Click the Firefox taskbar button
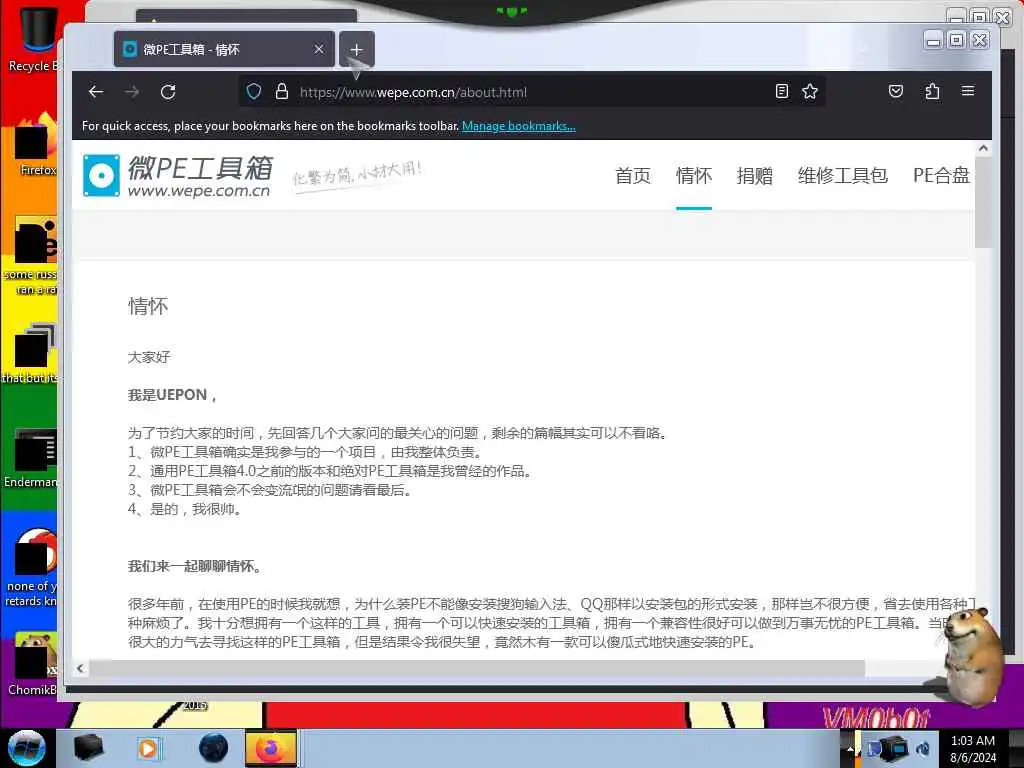1024x768 pixels. (x=270, y=748)
